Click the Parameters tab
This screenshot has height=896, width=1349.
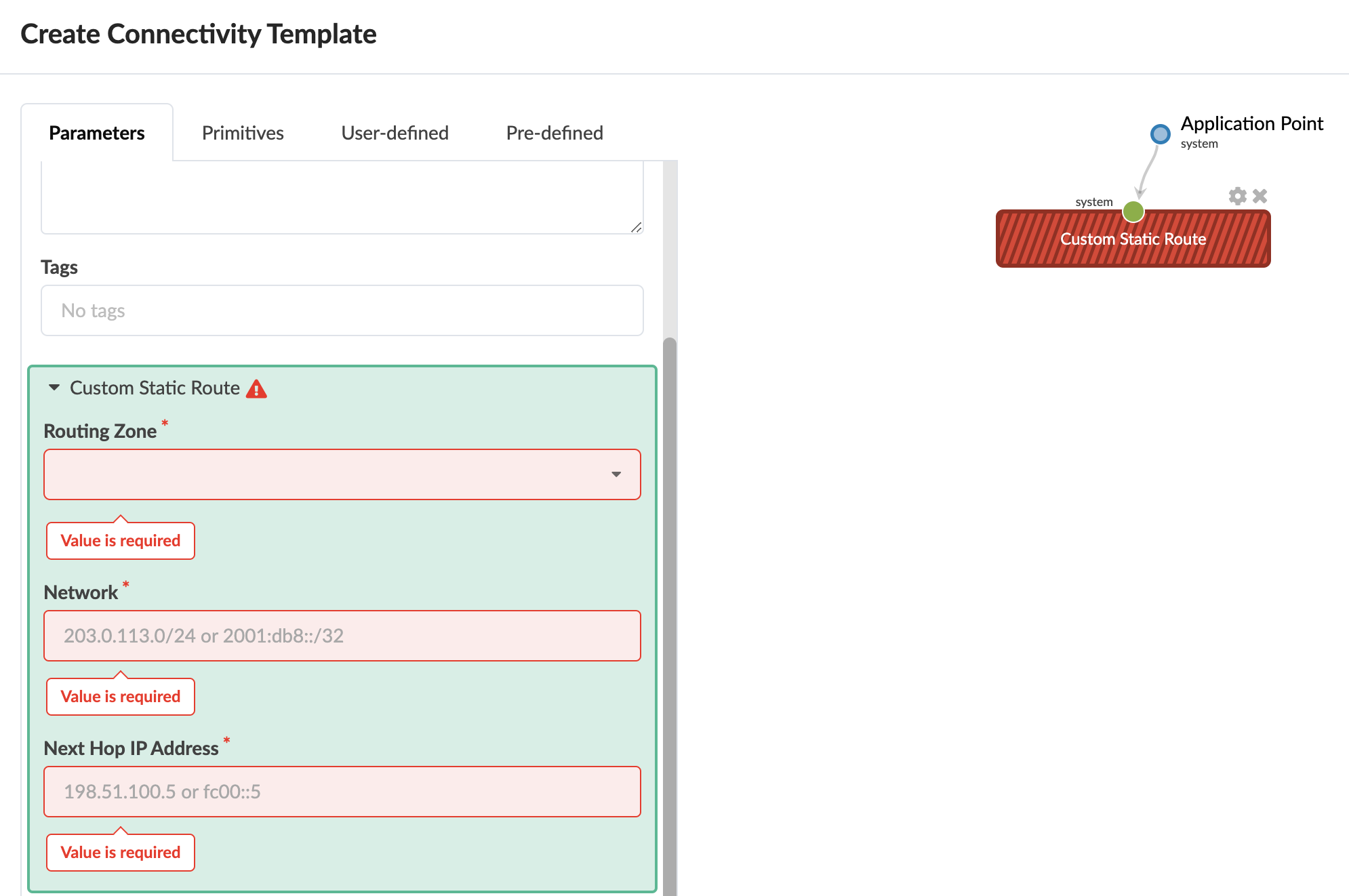pyautogui.click(x=97, y=133)
